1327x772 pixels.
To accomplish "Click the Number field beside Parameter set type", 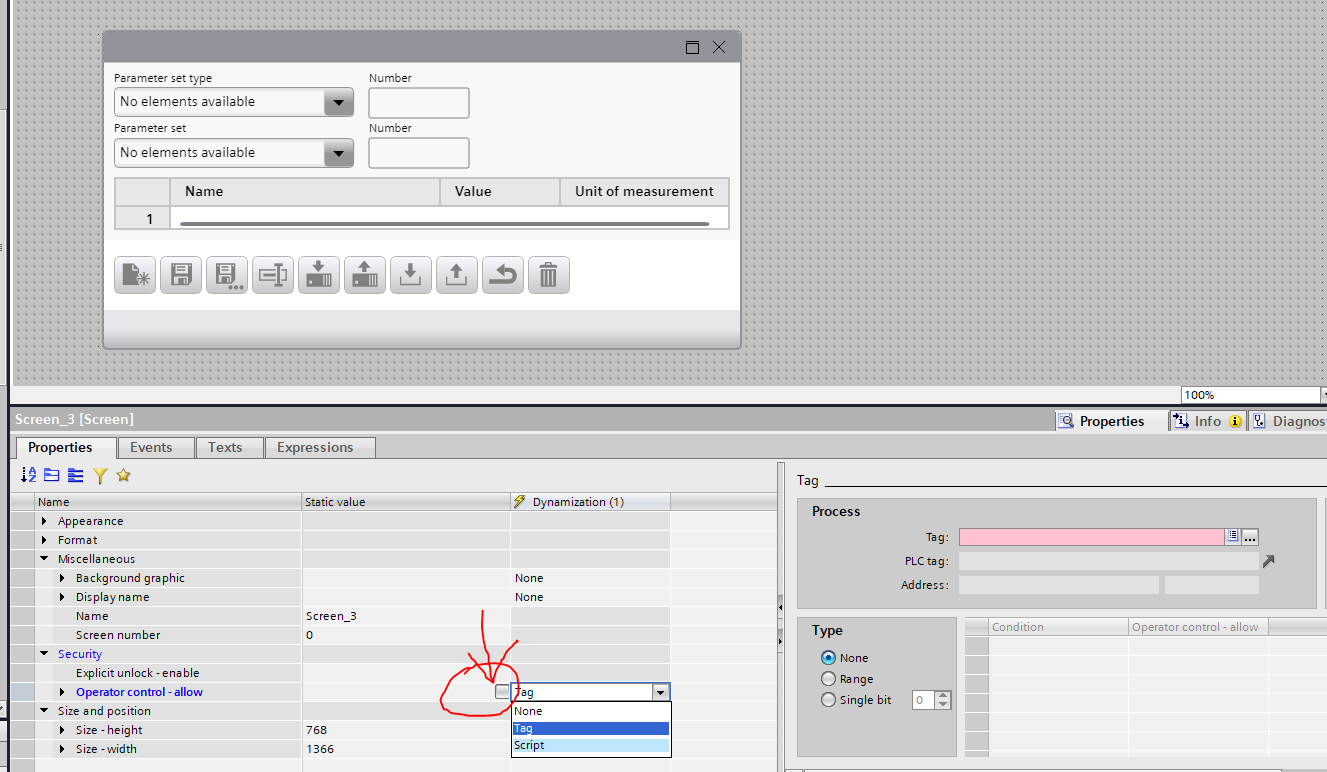I will pyautogui.click(x=419, y=103).
